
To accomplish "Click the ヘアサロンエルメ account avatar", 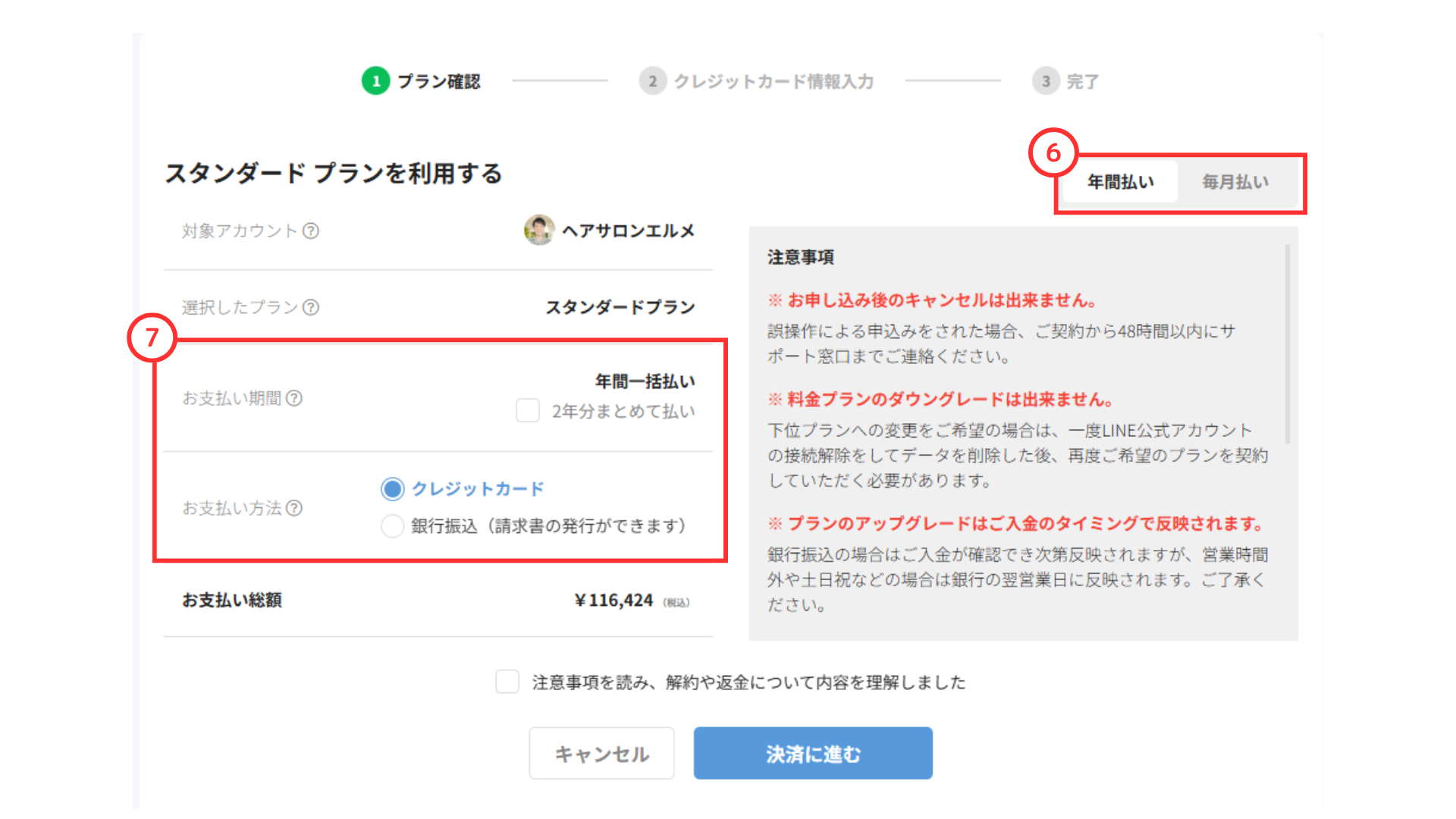I will [539, 230].
